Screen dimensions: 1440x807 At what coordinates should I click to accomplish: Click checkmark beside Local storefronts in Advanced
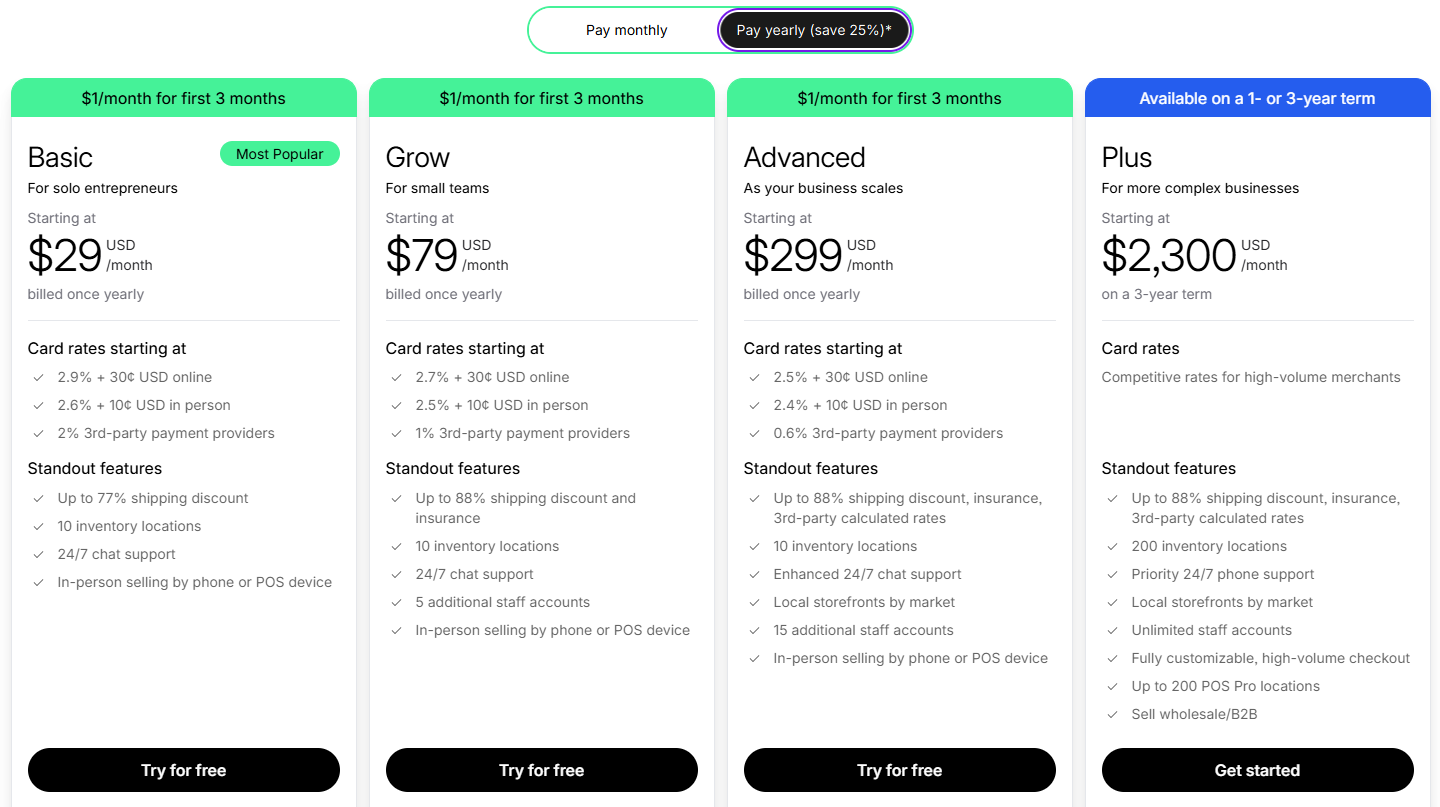click(755, 602)
